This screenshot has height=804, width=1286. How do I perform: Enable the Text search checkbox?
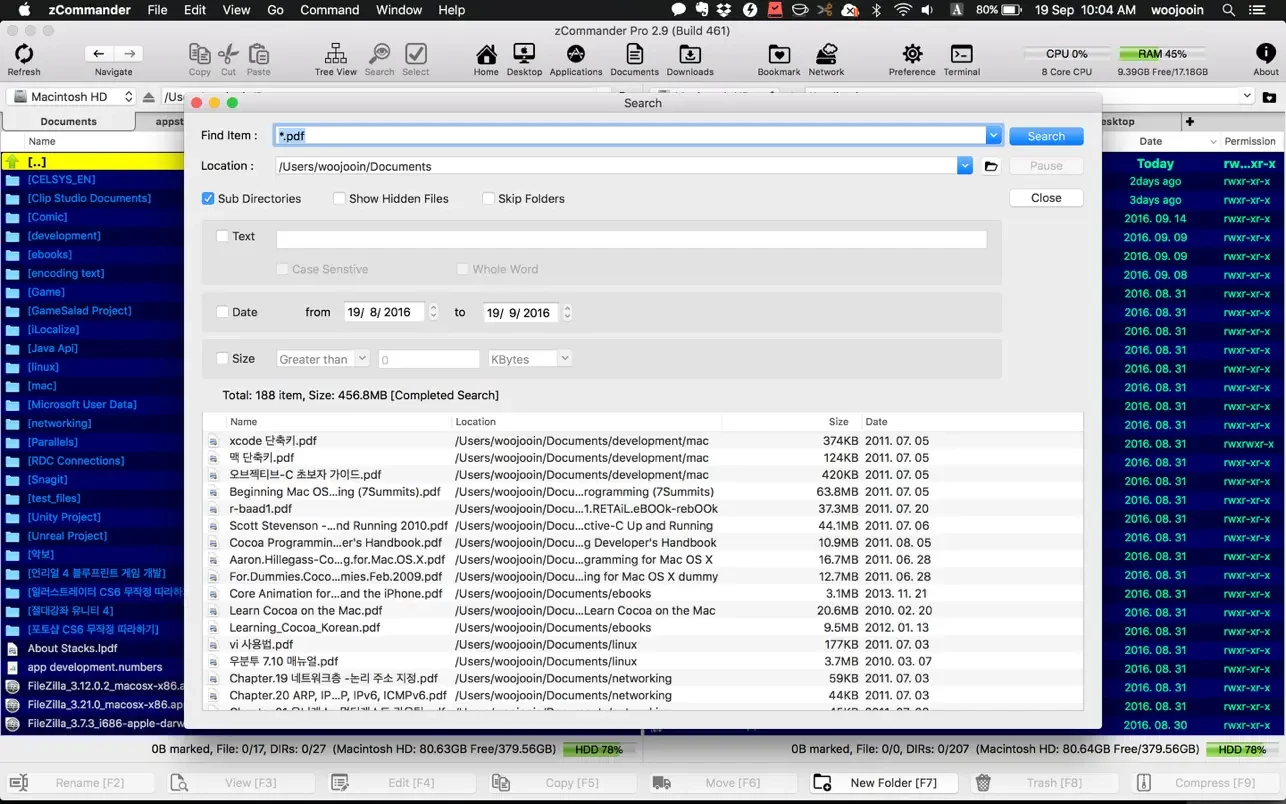click(222, 237)
